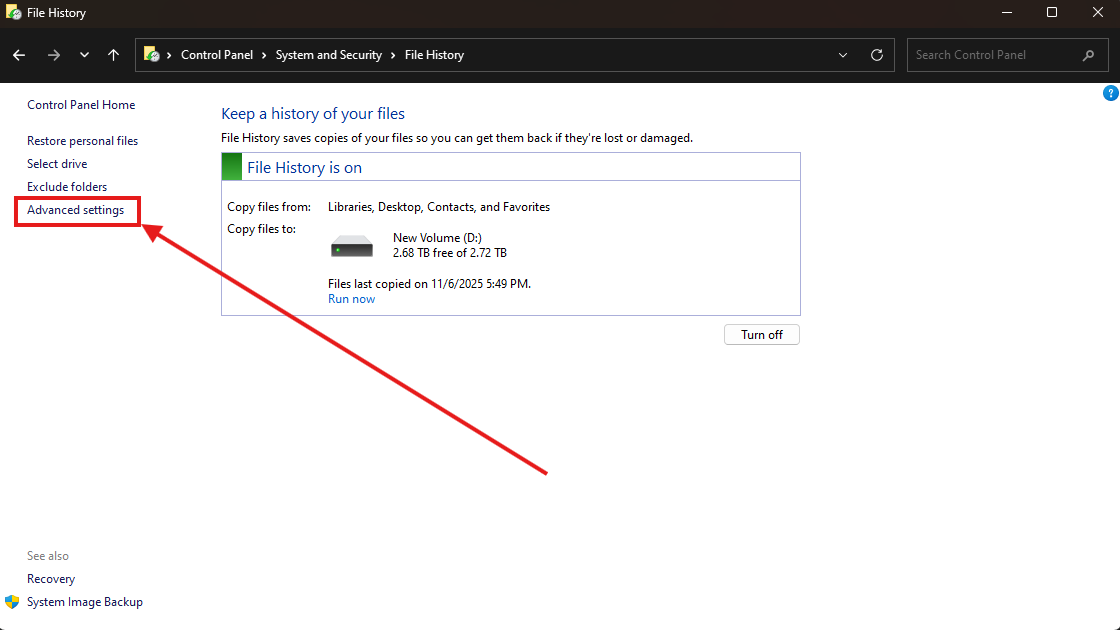Click 'Files last copied on 11/6/2025 5:49 PM.' text
The width and height of the screenshot is (1120, 630).
429,284
